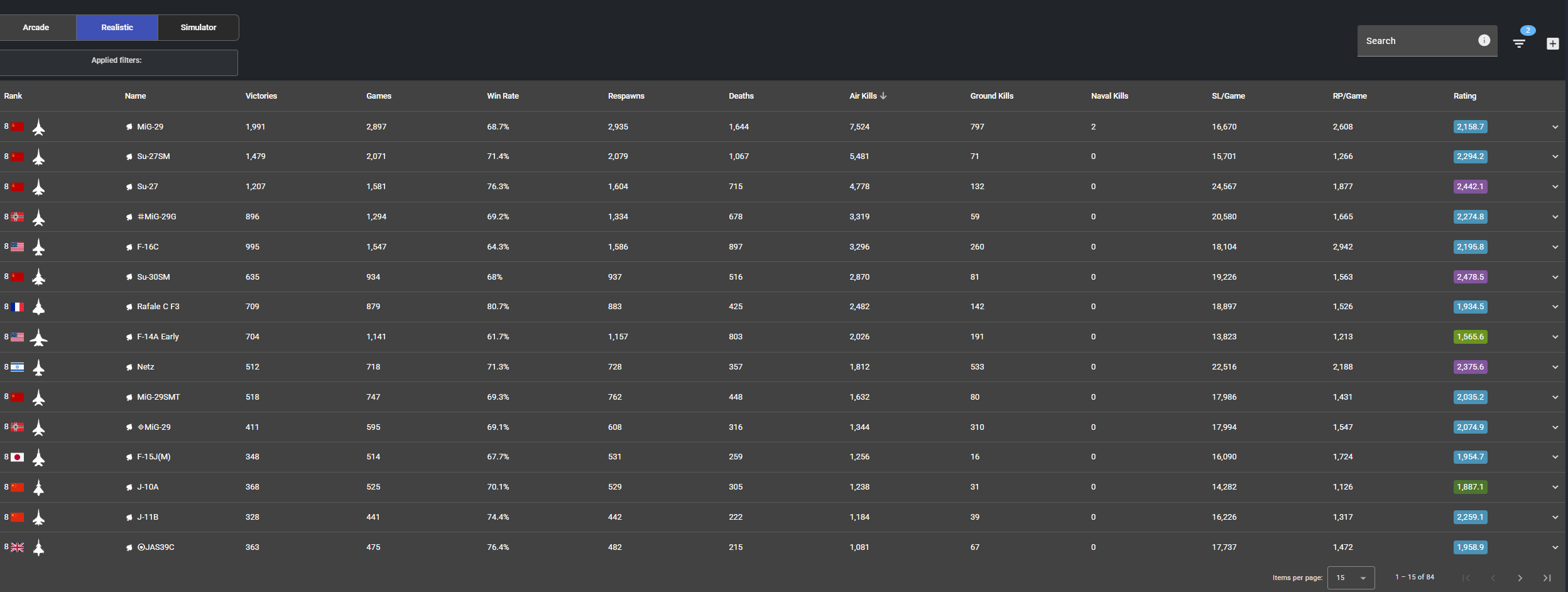The height and width of the screenshot is (592, 1568).
Task: Expand the MiG-29 row details
Action: click(1555, 127)
